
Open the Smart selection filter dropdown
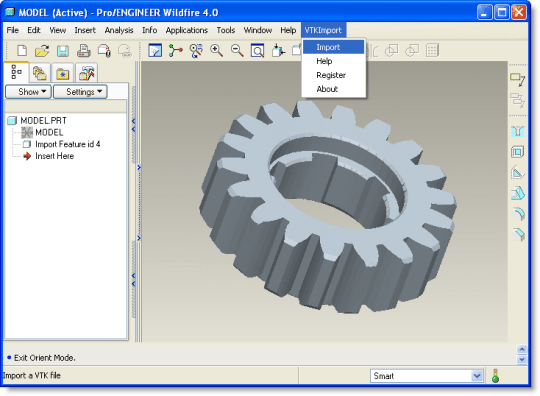point(477,376)
